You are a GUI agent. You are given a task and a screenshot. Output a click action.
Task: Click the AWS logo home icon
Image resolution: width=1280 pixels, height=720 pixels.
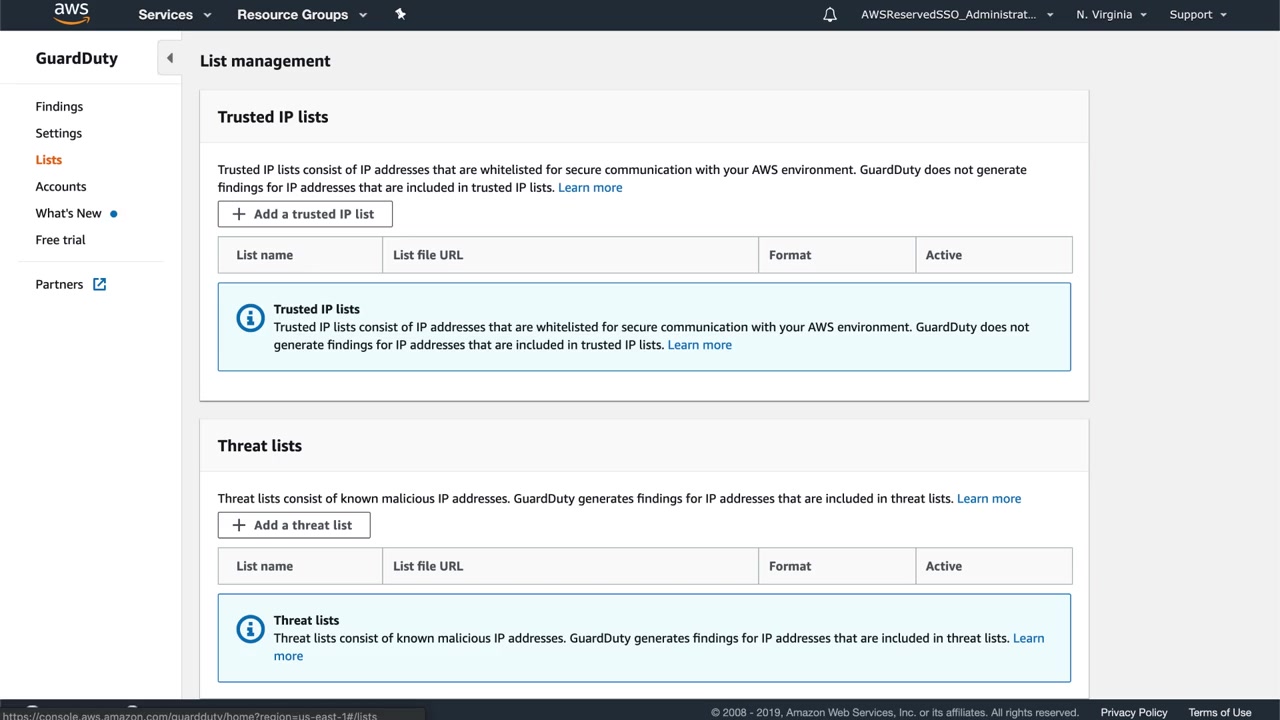point(71,13)
